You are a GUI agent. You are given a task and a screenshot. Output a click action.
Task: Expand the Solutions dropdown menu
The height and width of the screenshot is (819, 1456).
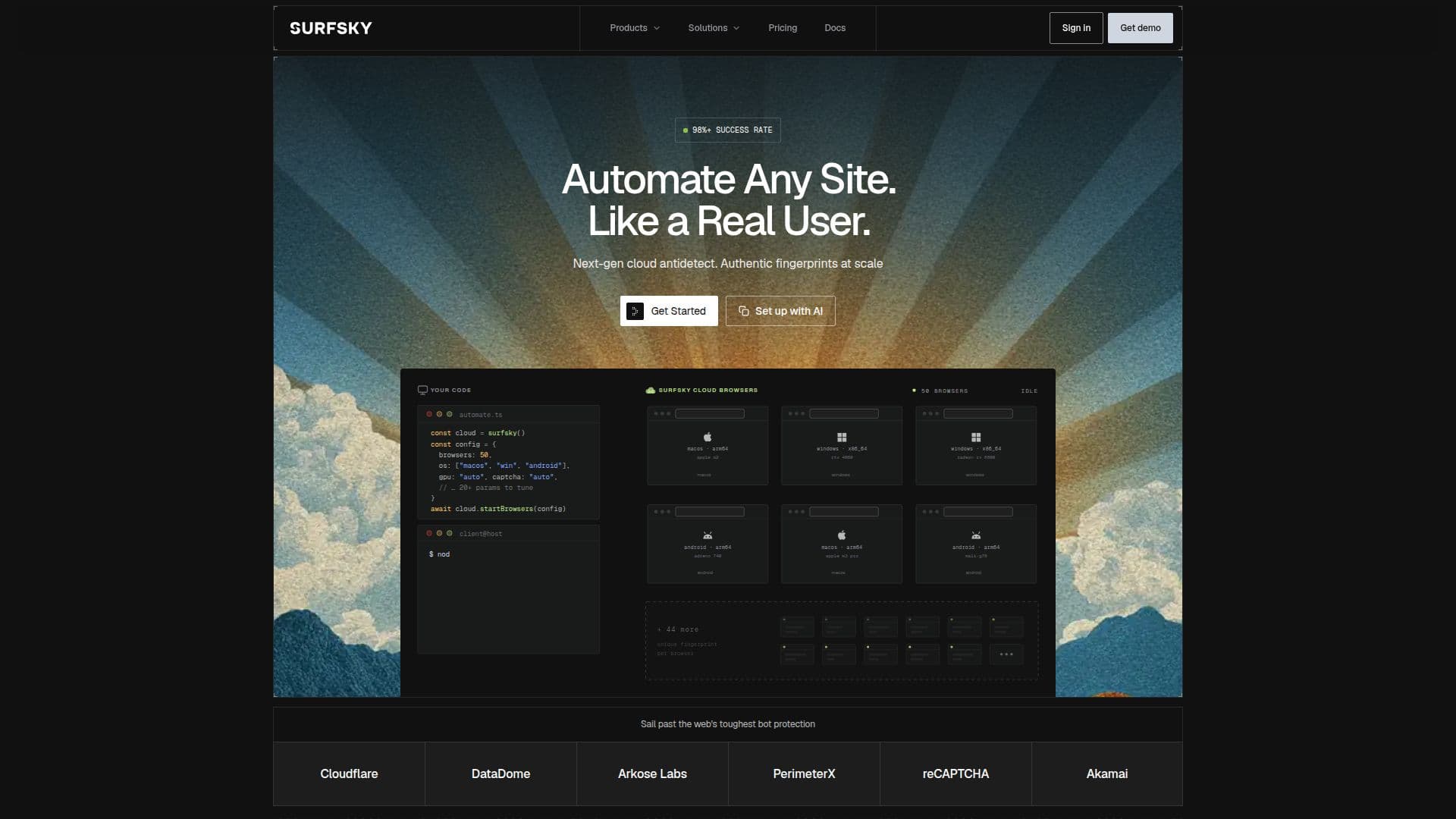714,28
